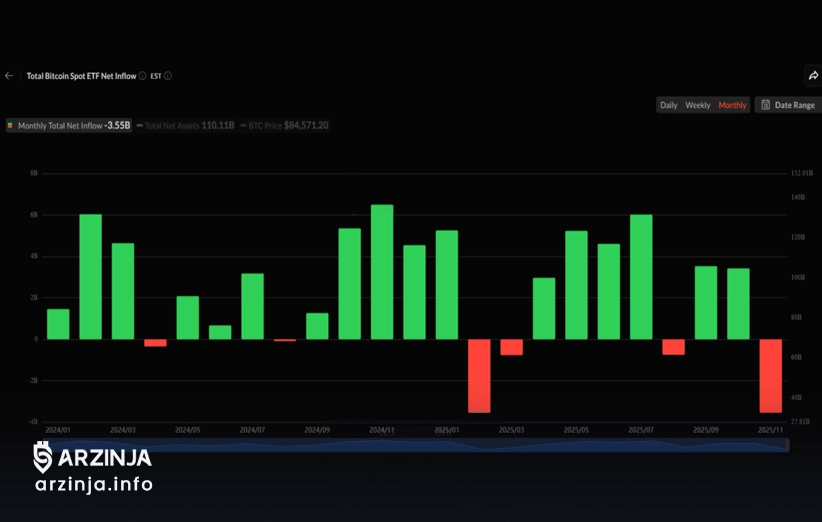Click the share arrow icon
The image size is (822, 522).
point(813,76)
